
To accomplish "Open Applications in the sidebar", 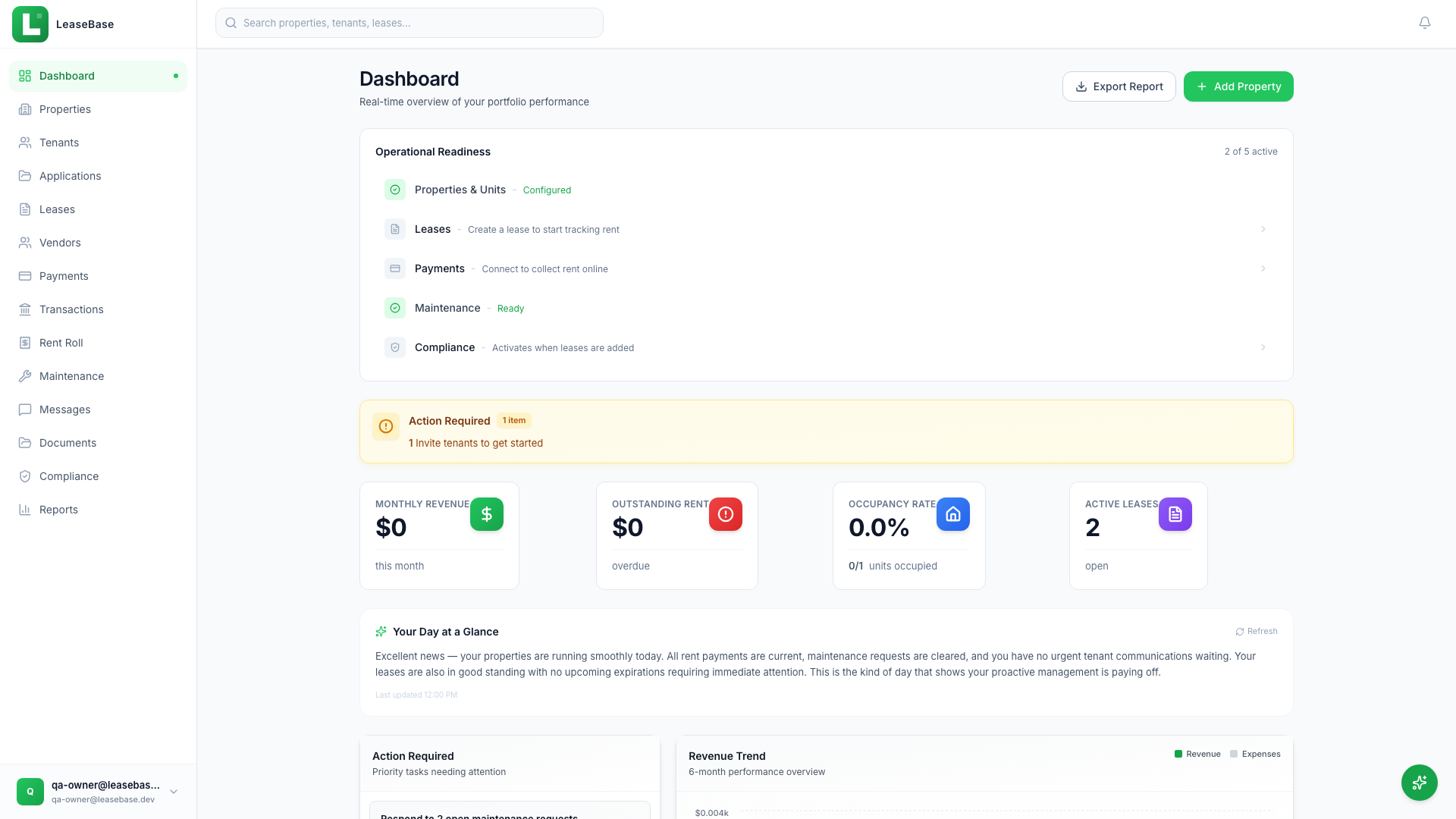I will coord(98,176).
